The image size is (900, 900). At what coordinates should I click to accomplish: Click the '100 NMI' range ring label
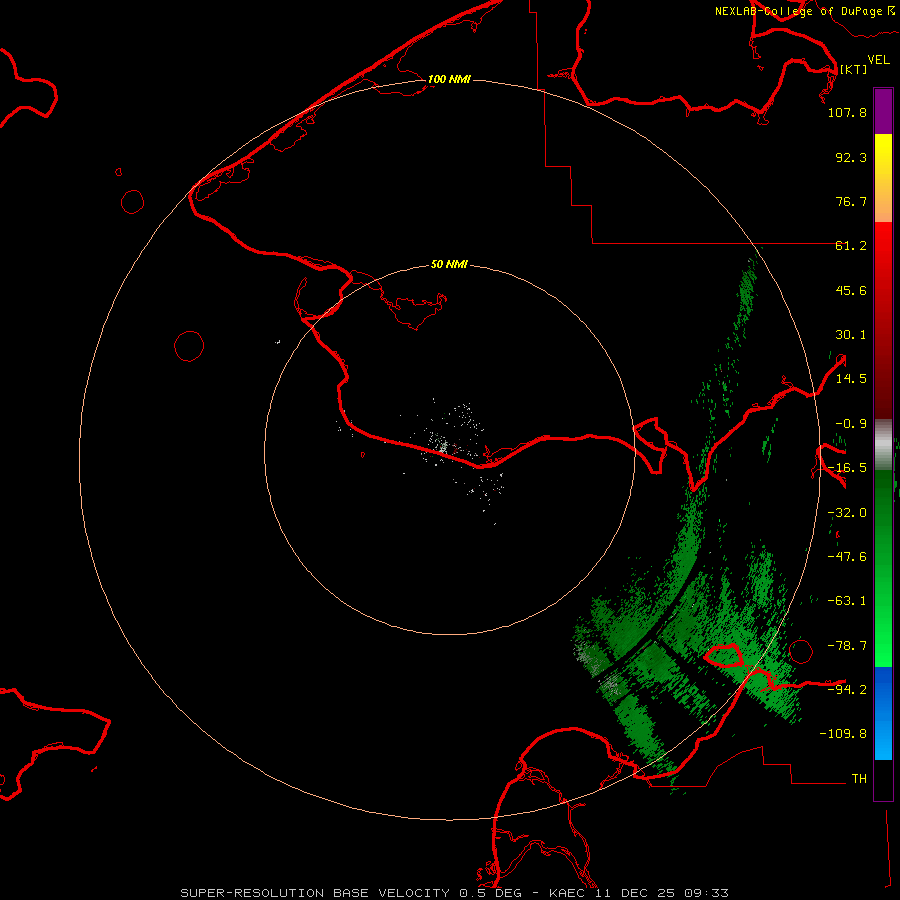(449, 79)
